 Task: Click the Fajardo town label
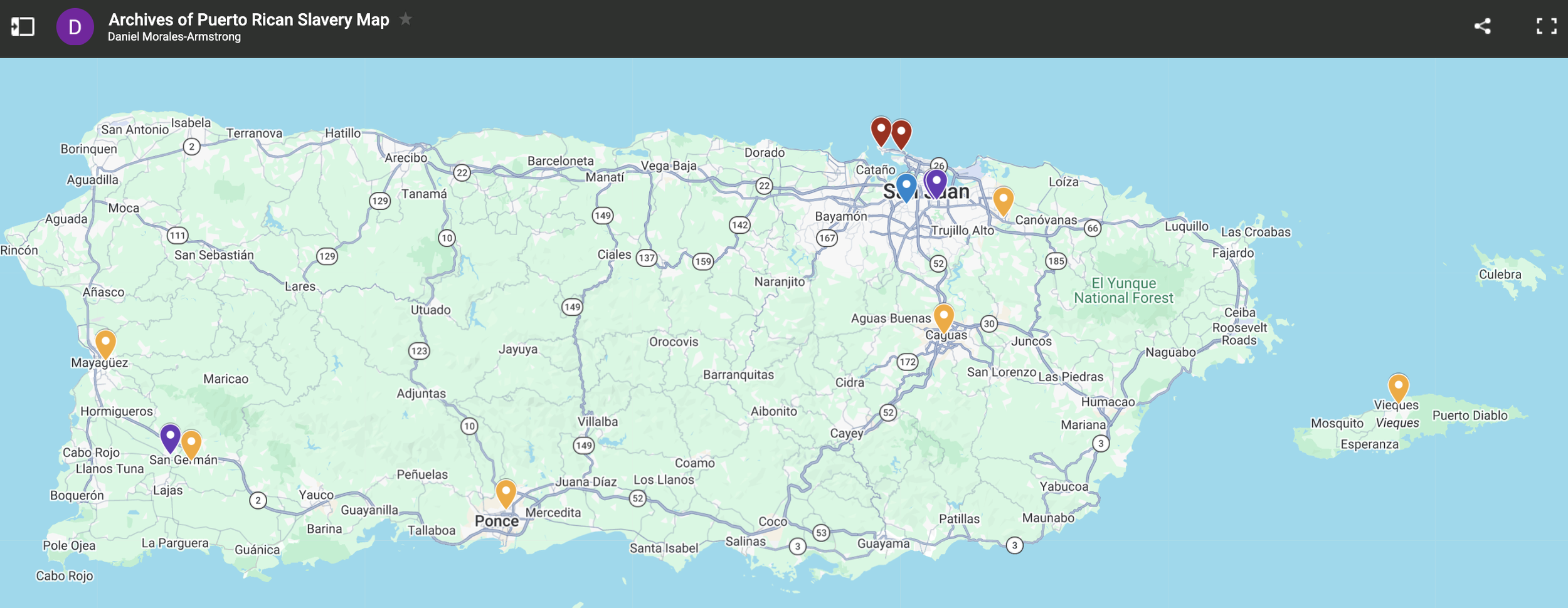pos(1233,253)
